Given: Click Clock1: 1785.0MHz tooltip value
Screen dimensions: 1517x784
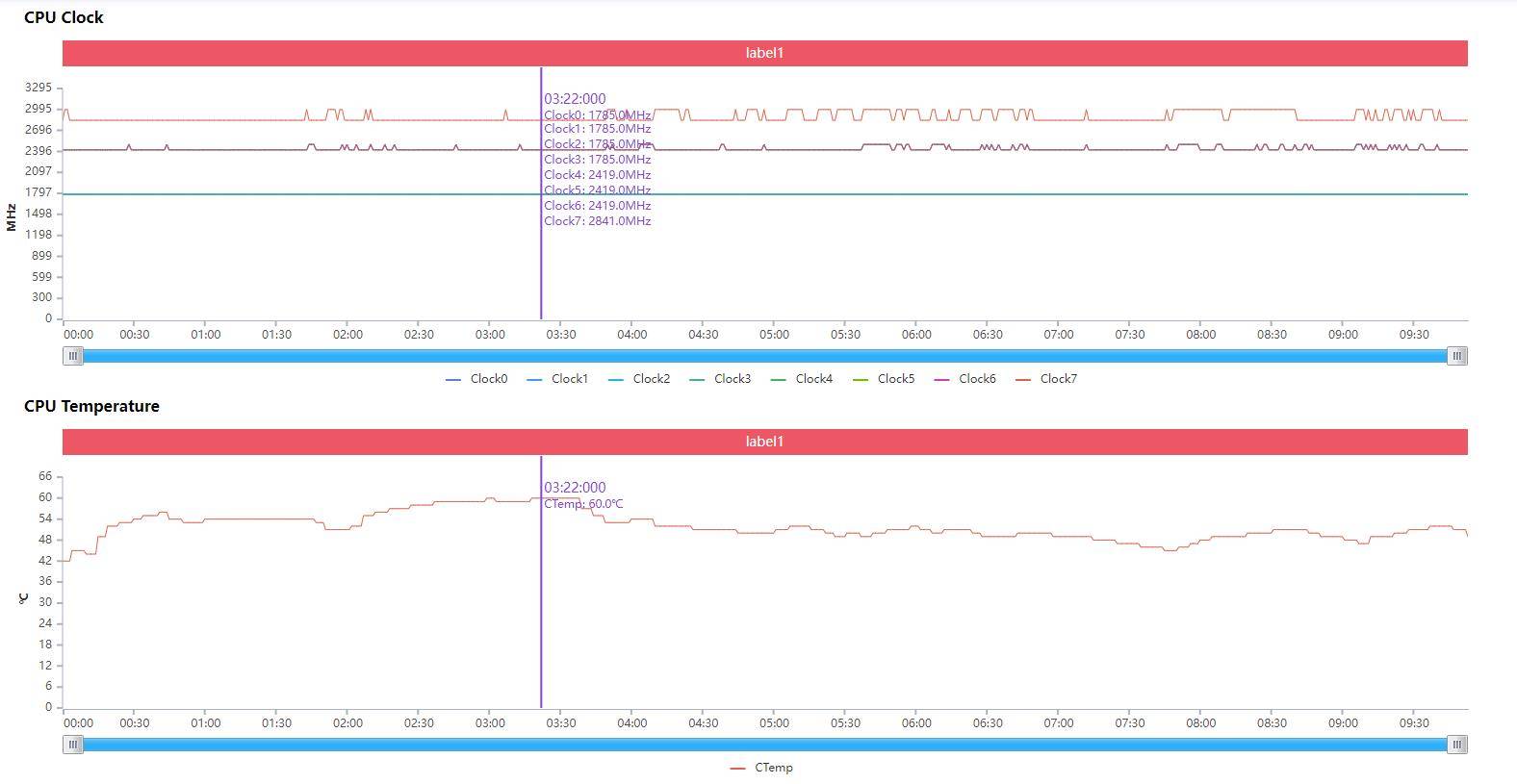Looking at the screenshot, I should (597, 129).
